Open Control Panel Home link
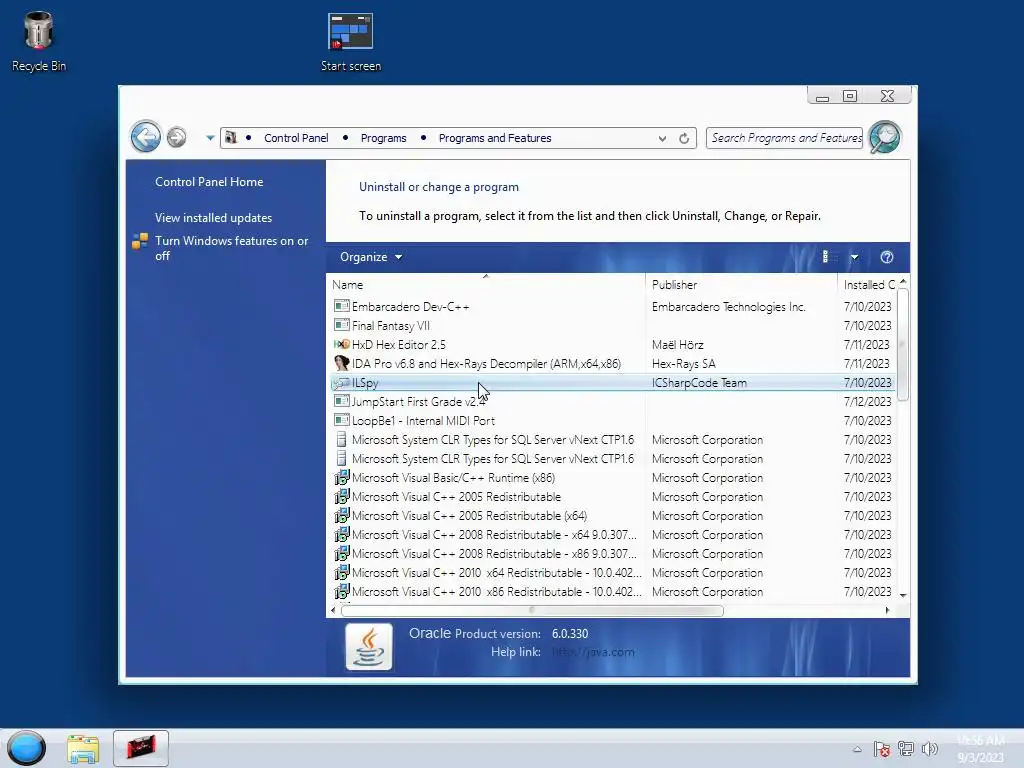The height and width of the screenshot is (768, 1024). 209,182
